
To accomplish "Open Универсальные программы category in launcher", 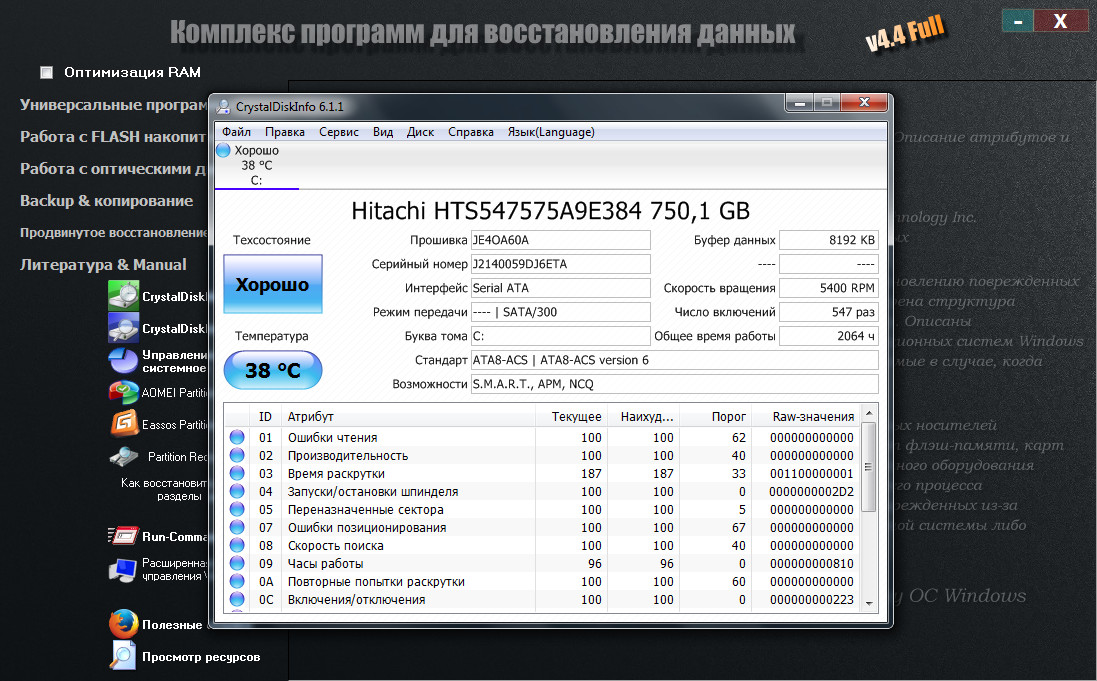I will pos(114,105).
